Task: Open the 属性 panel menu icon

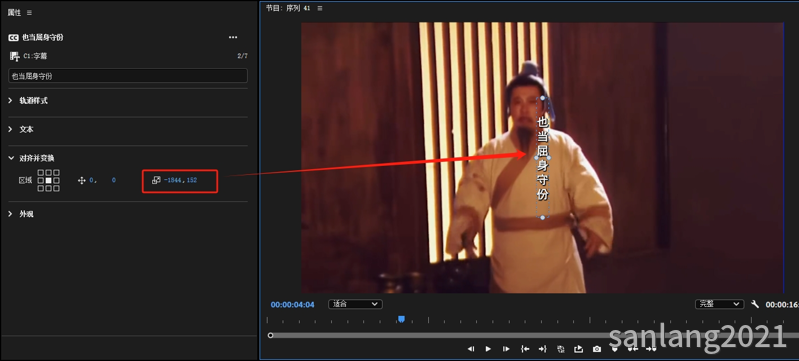Action: (x=30, y=13)
